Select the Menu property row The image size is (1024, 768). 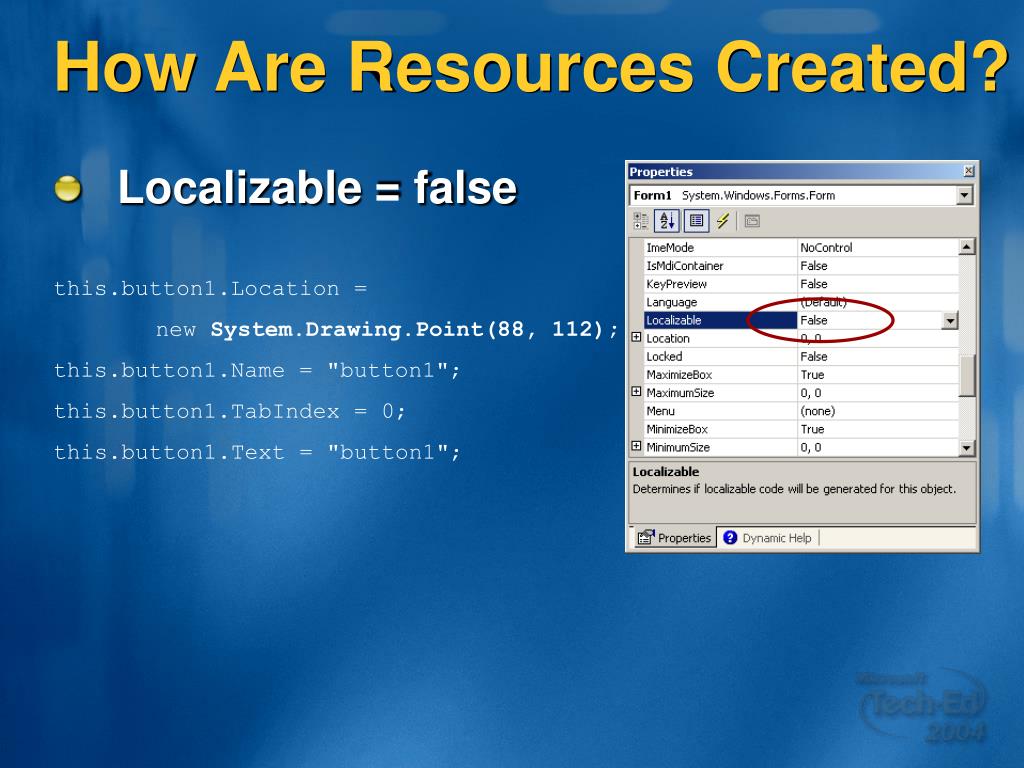(801, 411)
